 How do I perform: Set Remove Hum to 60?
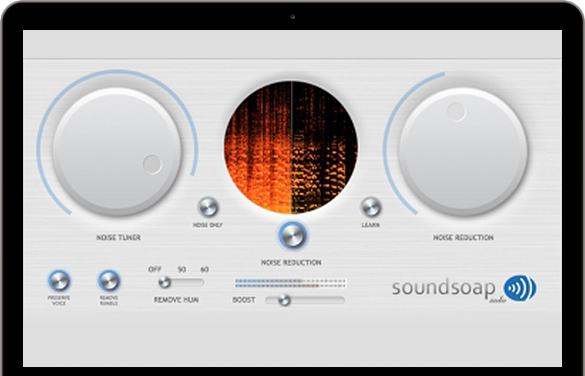click(204, 269)
